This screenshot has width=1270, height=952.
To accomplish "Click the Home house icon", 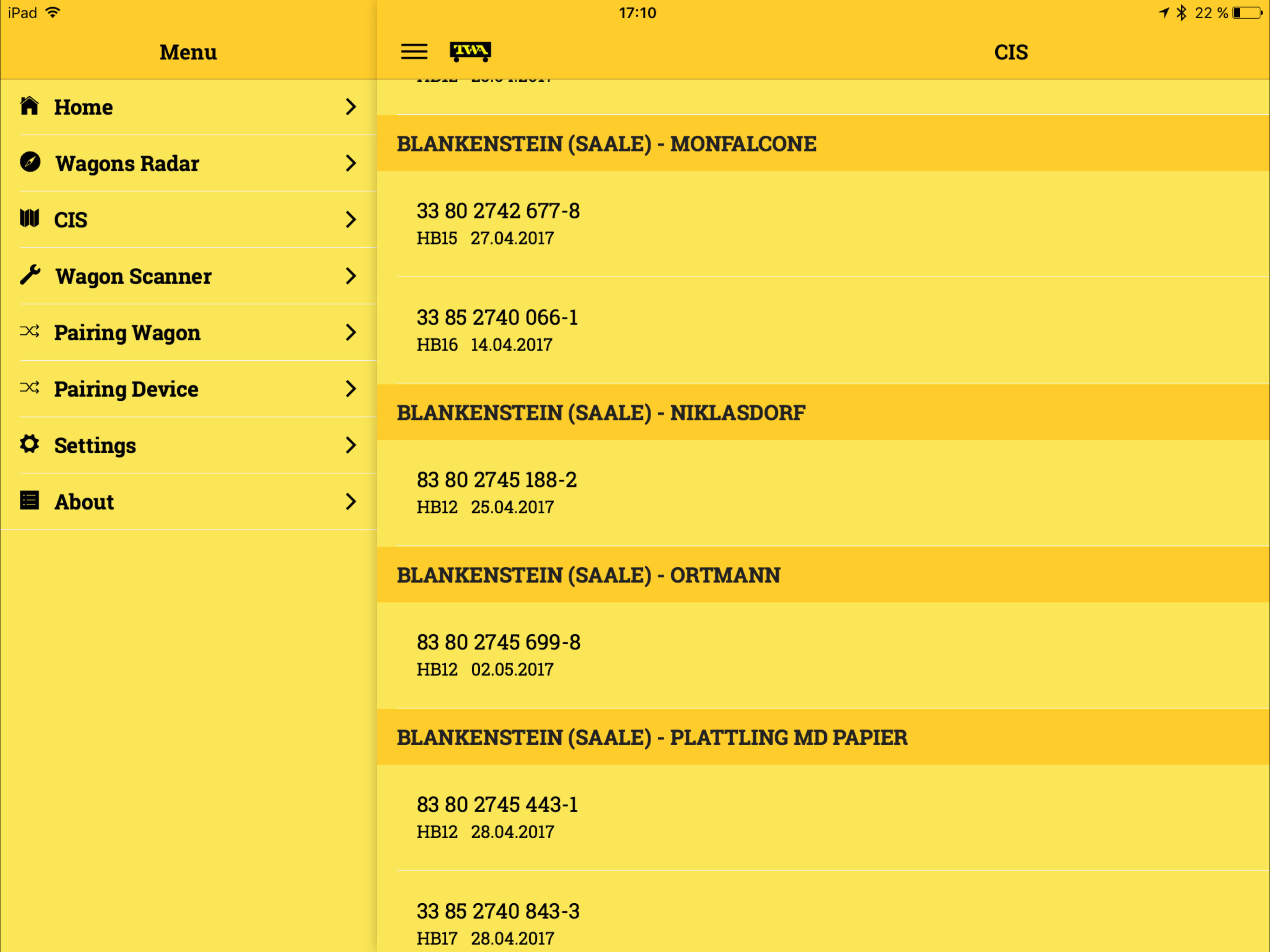I will [29, 106].
